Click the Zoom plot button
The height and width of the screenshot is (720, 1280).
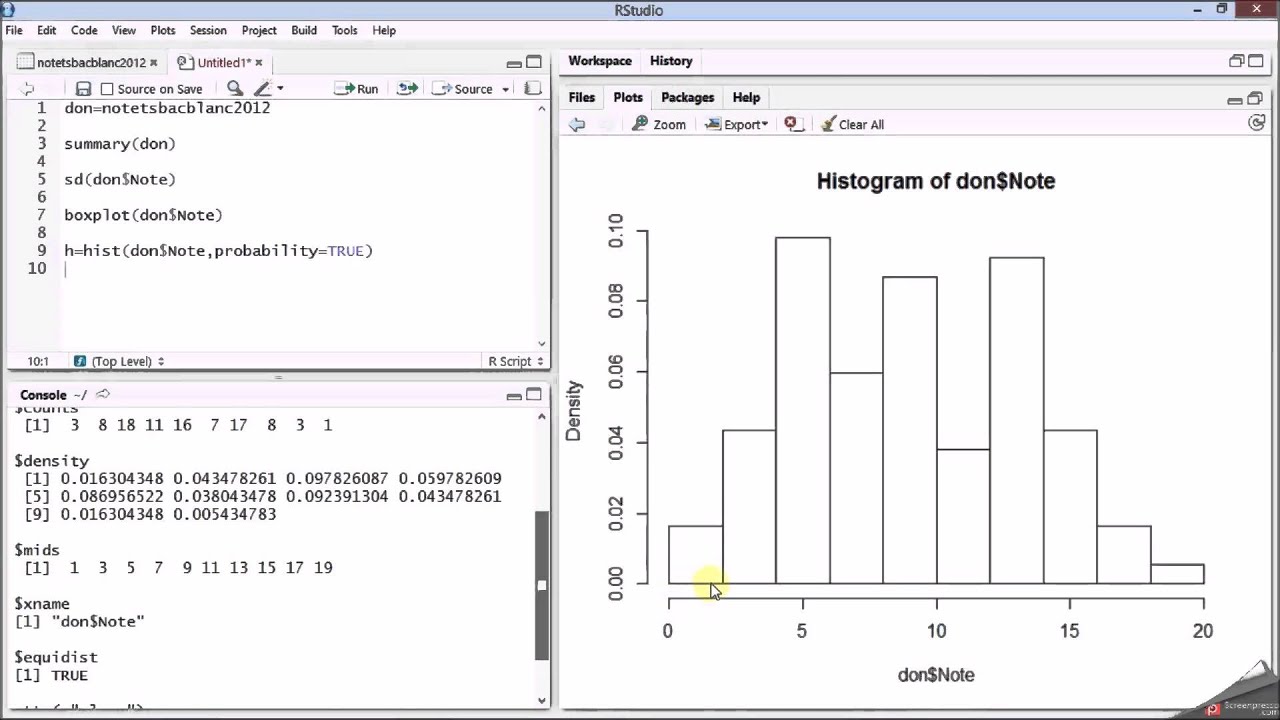pyautogui.click(x=659, y=125)
